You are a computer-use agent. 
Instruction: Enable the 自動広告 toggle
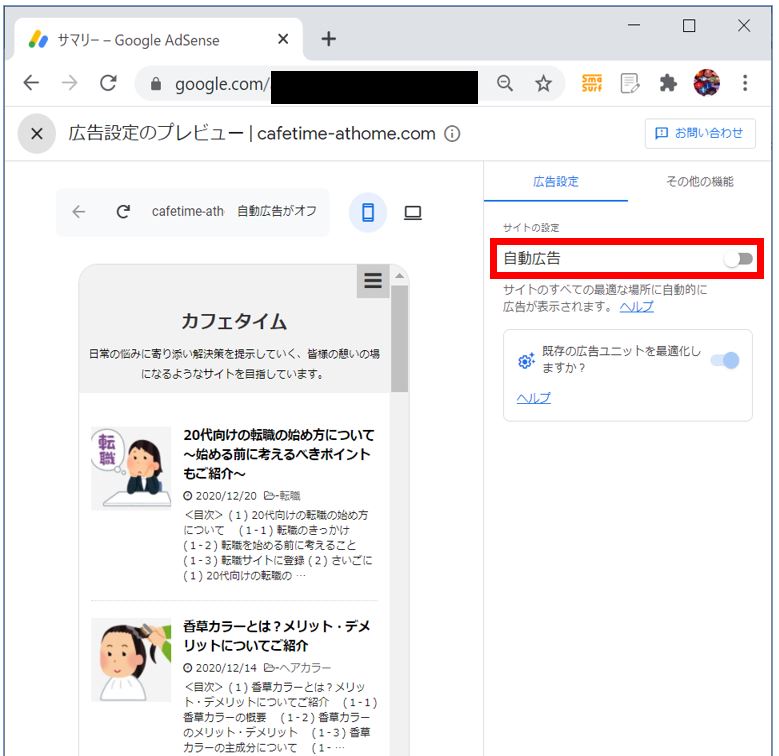[739, 259]
